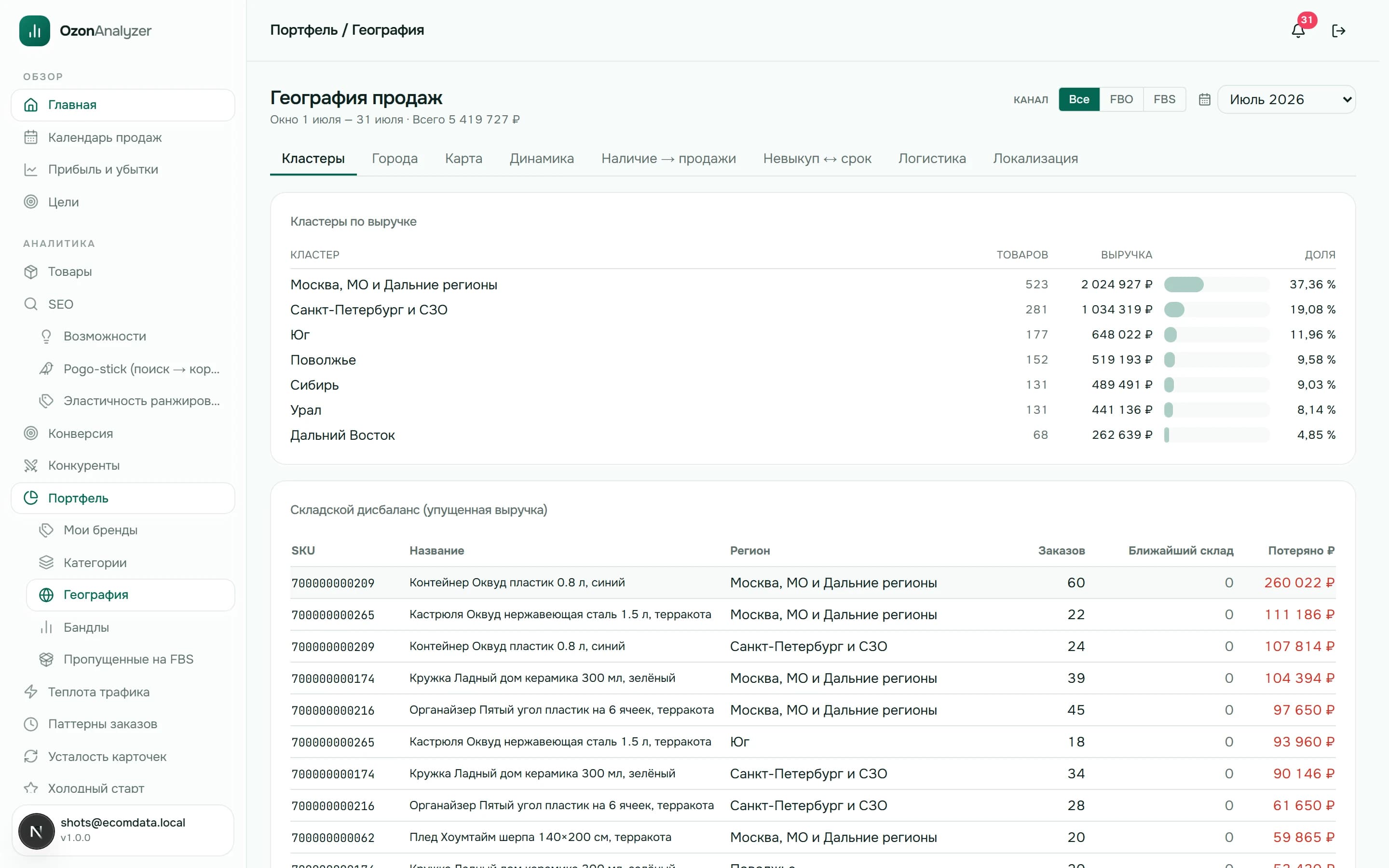Screen dimensions: 1389x868
Task: Click the Конкуренты crossed swords icon
Action: click(x=31, y=465)
